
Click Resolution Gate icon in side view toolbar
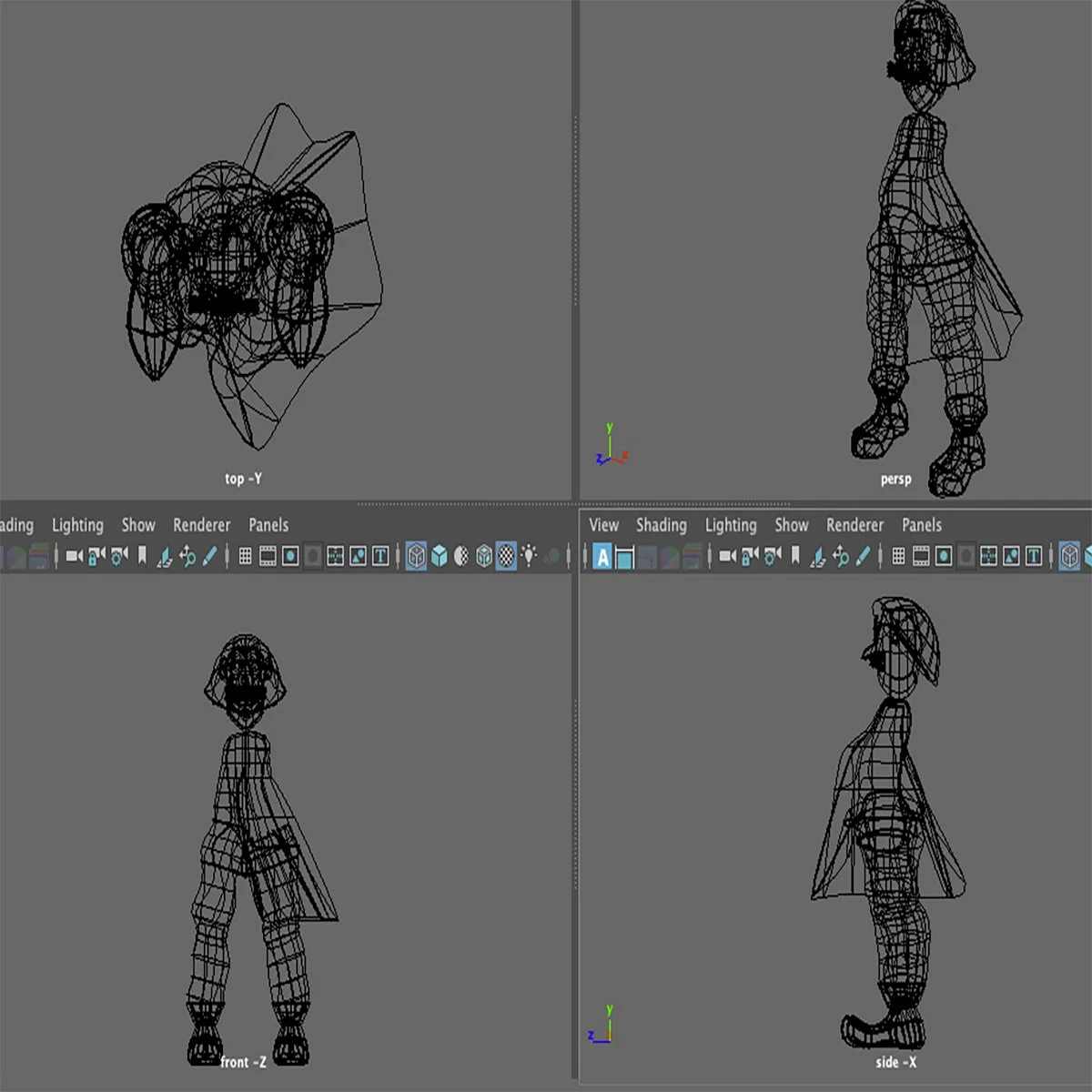[x=944, y=555]
